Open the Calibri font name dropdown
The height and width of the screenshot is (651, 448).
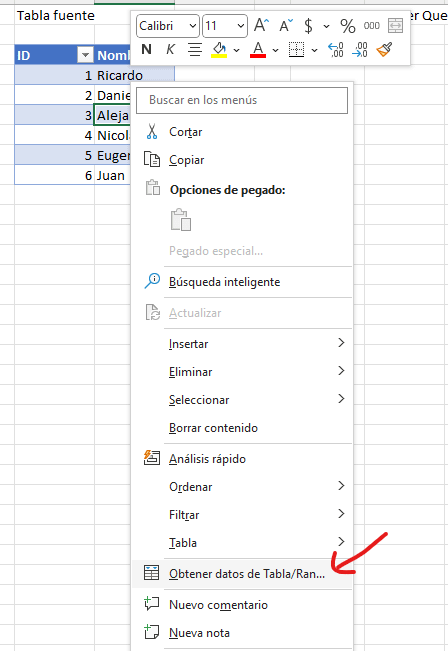(168, 26)
